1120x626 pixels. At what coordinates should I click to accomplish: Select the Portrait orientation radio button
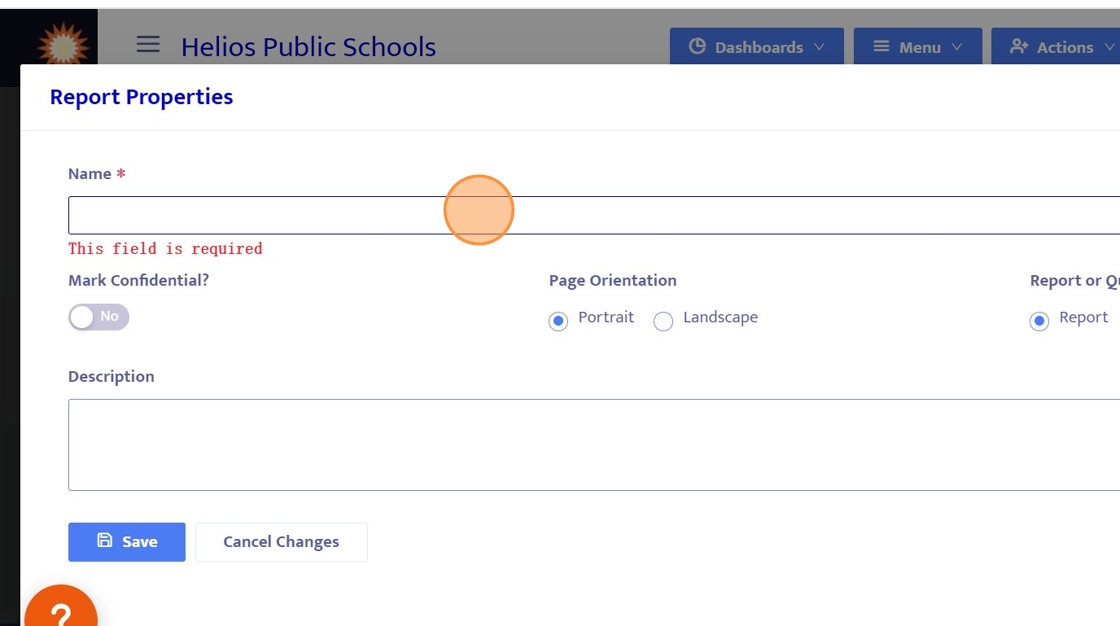(x=558, y=321)
